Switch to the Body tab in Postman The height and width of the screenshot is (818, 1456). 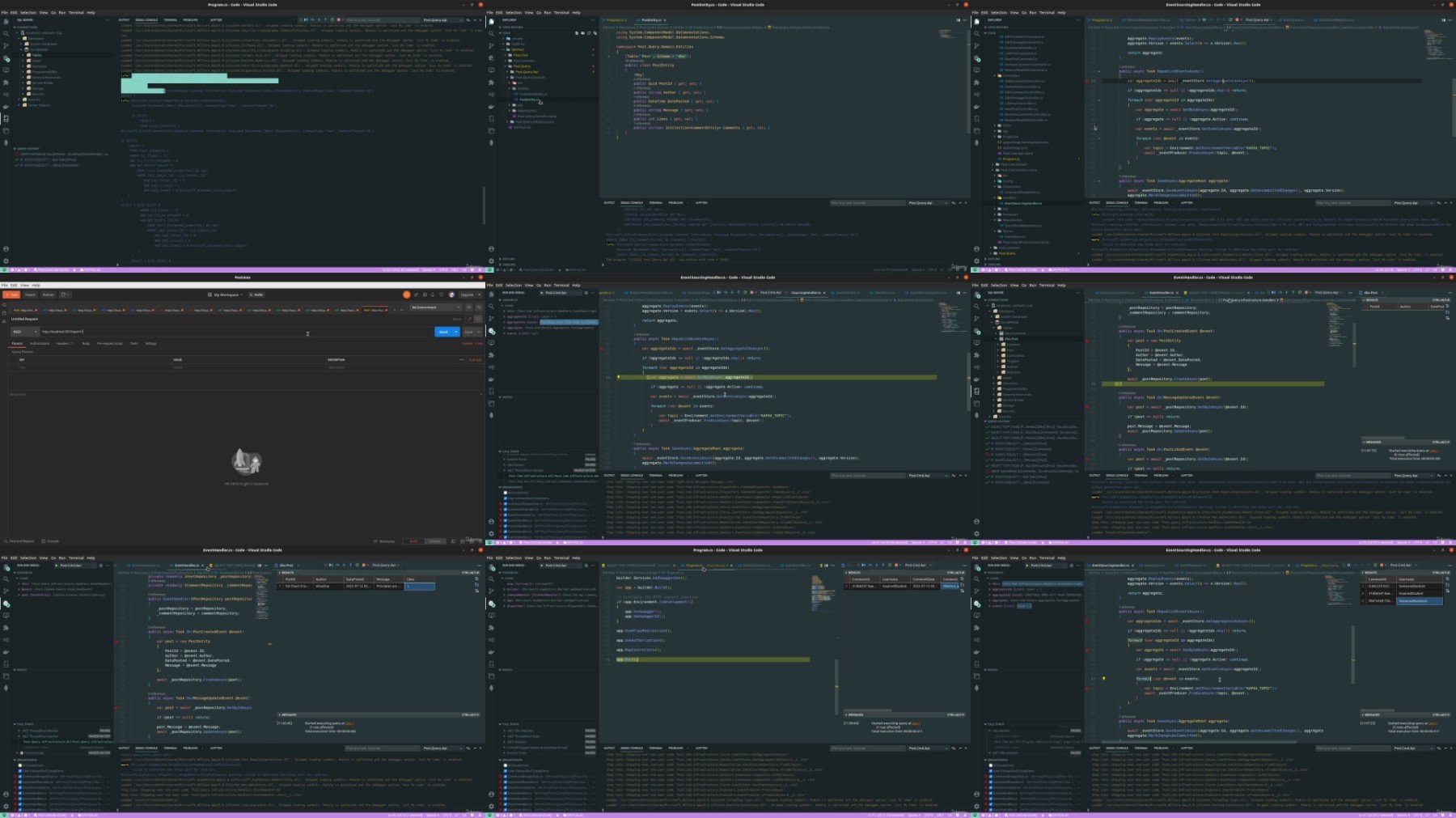(86, 343)
